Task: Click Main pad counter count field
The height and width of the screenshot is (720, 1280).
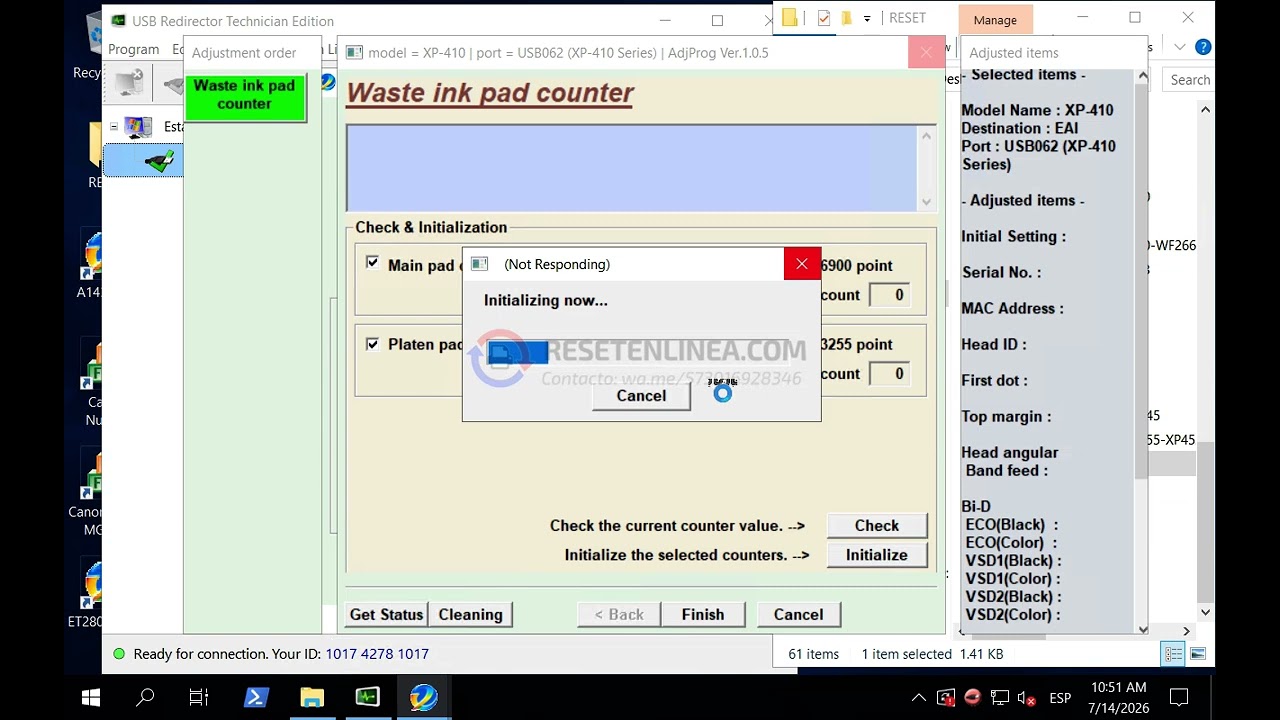Action: [x=888, y=295]
